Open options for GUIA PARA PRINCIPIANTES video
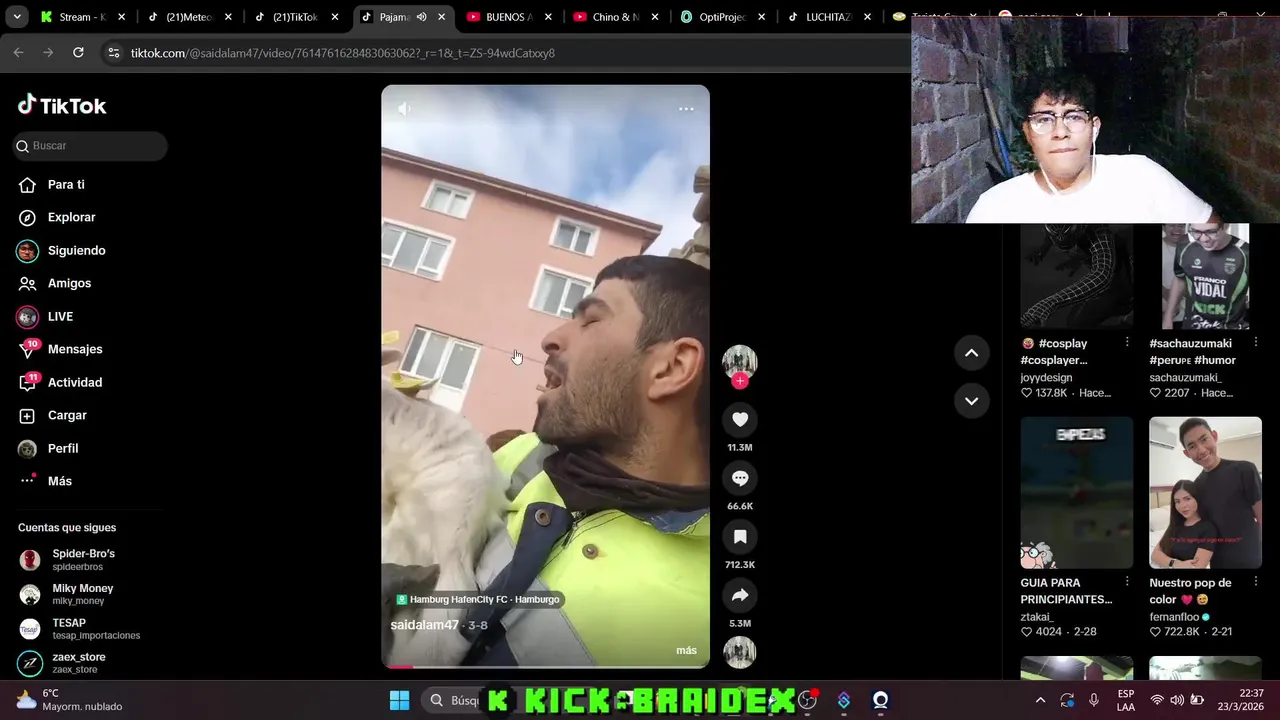This screenshot has width=1280, height=720. click(x=1127, y=582)
